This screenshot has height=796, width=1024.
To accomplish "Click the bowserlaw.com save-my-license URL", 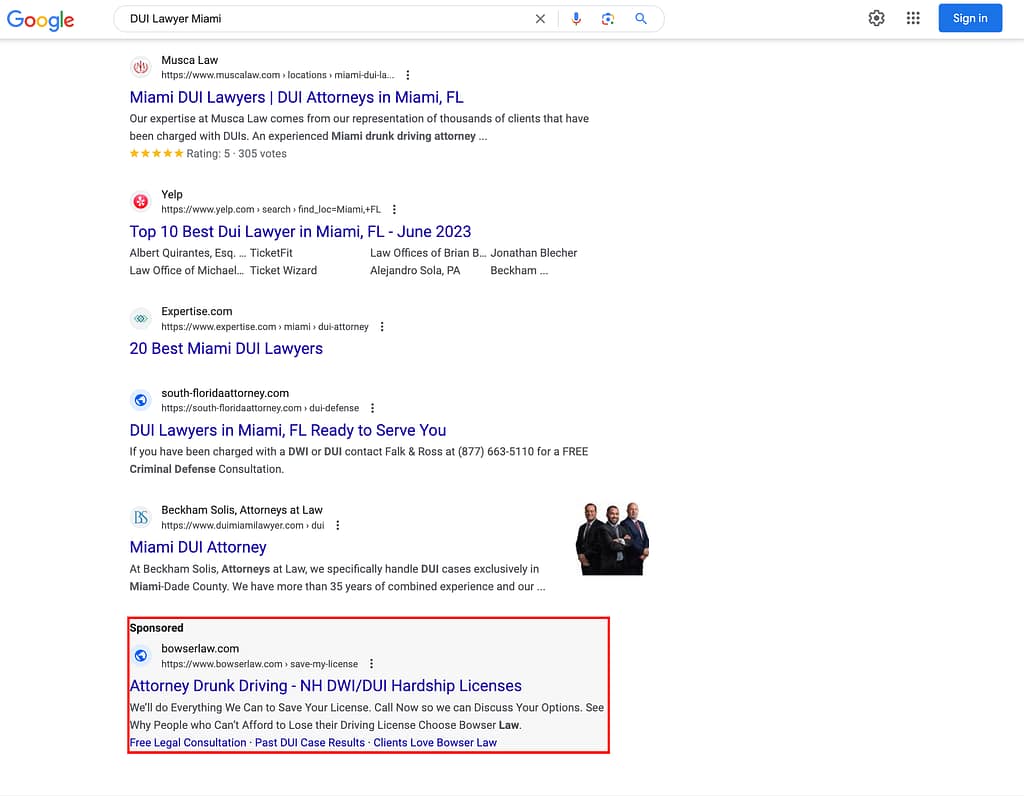I will pos(259,663).
